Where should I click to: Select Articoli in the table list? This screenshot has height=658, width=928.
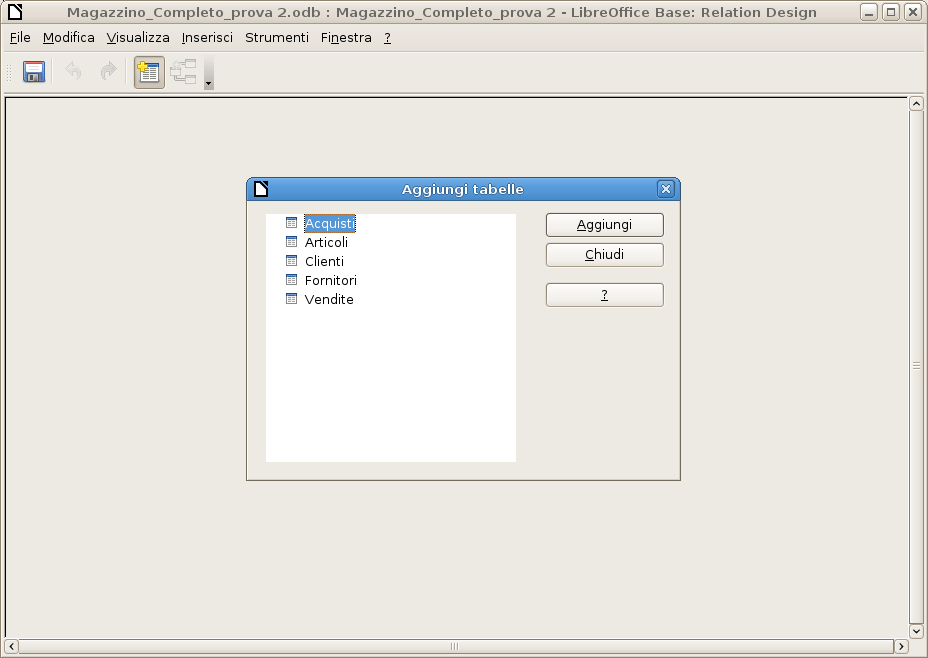(x=326, y=242)
